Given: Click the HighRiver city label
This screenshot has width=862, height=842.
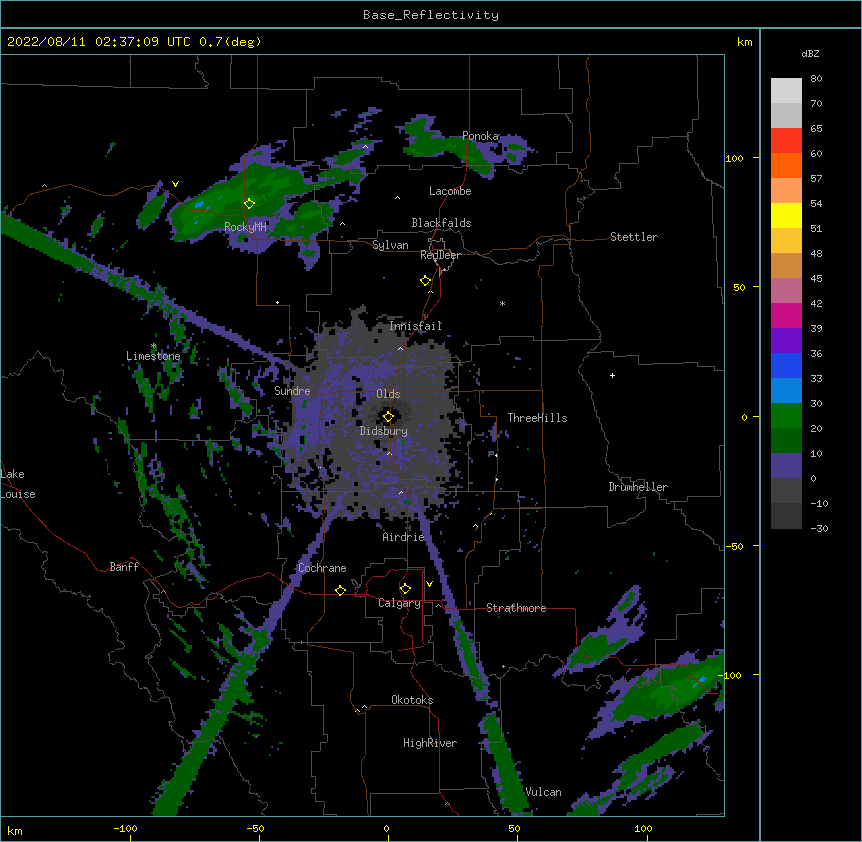Looking at the screenshot, I should click(x=430, y=743).
